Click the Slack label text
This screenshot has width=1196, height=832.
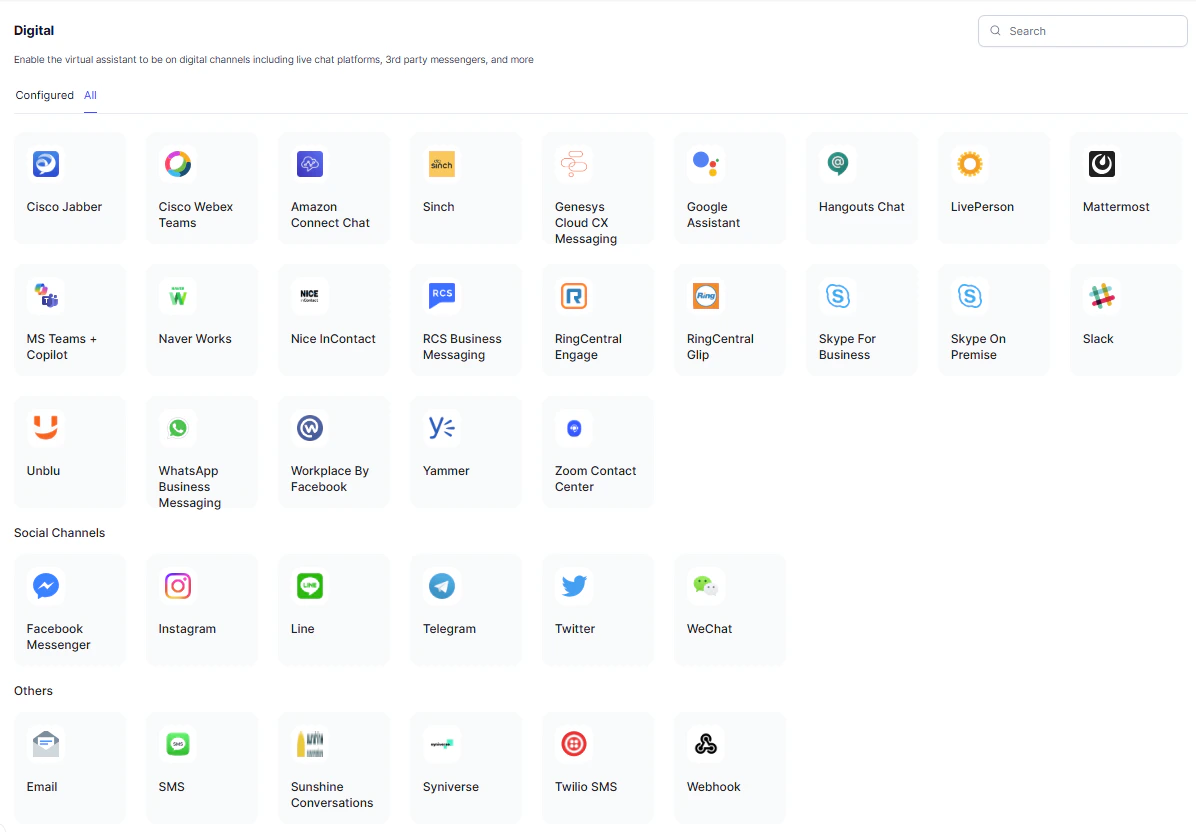pos(1098,339)
